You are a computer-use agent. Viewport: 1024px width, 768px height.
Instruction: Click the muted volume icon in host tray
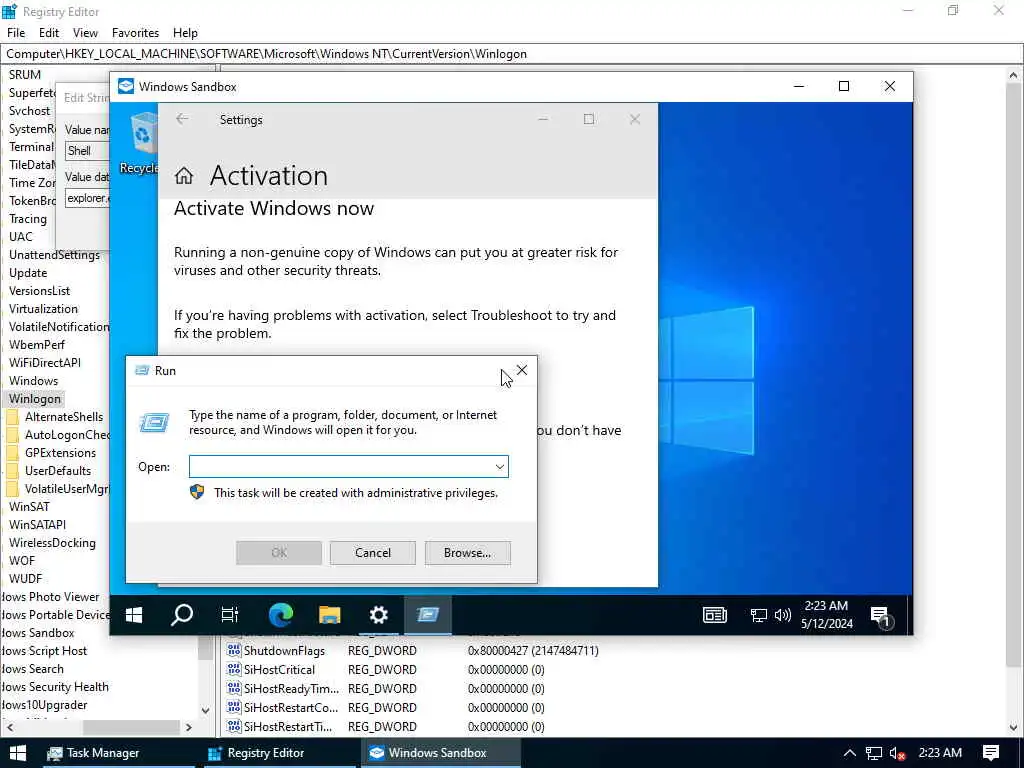click(x=897, y=754)
